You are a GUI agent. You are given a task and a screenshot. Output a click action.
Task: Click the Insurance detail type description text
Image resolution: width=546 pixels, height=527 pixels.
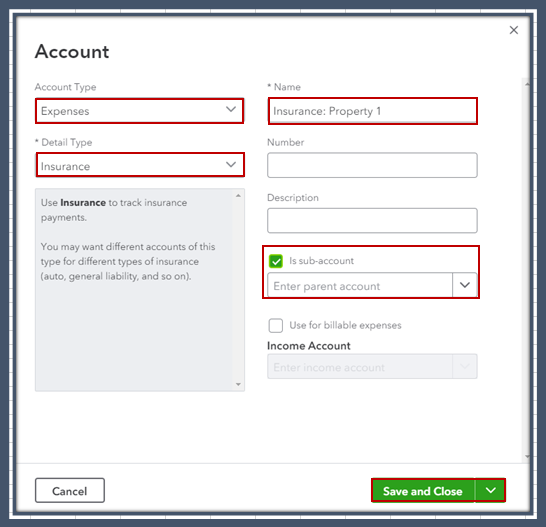(128, 239)
